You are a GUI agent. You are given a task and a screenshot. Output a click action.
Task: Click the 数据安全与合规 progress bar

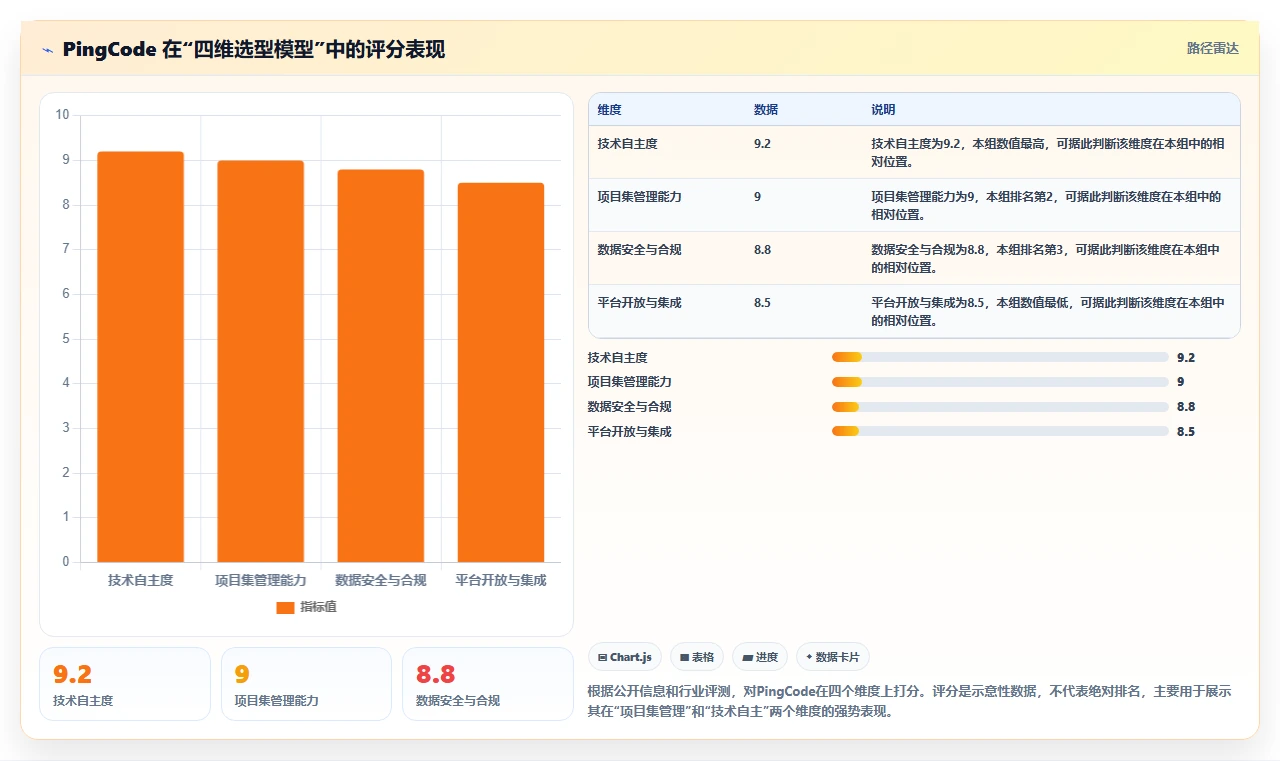[1000, 406]
